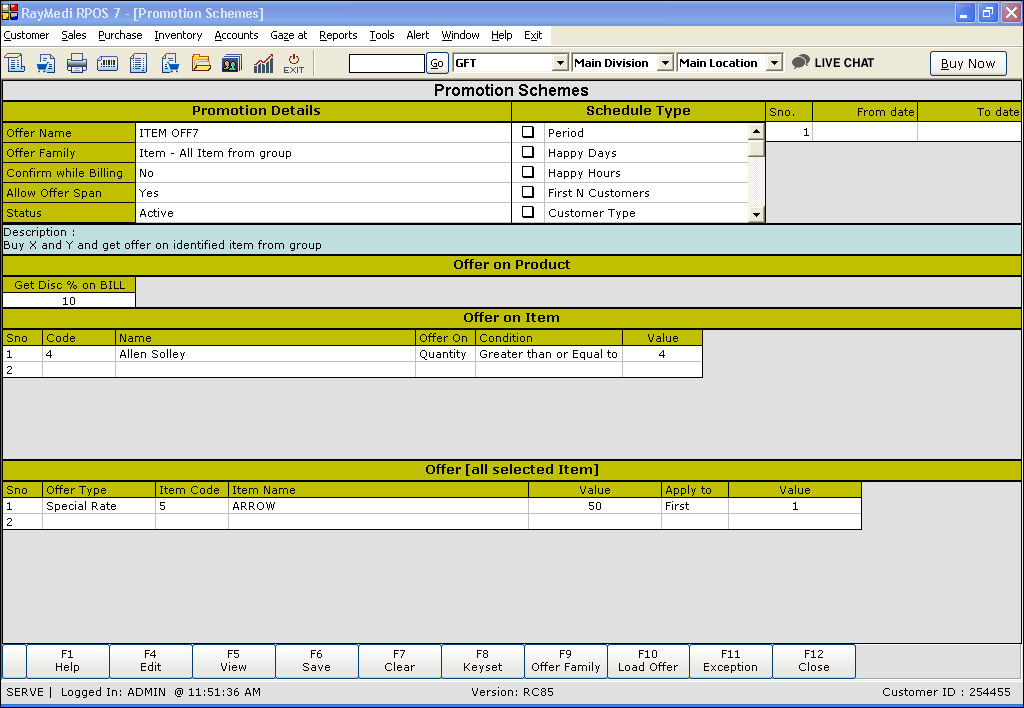Open the Main Division dropdown
1024x708 pixels.
pos(666,63)
